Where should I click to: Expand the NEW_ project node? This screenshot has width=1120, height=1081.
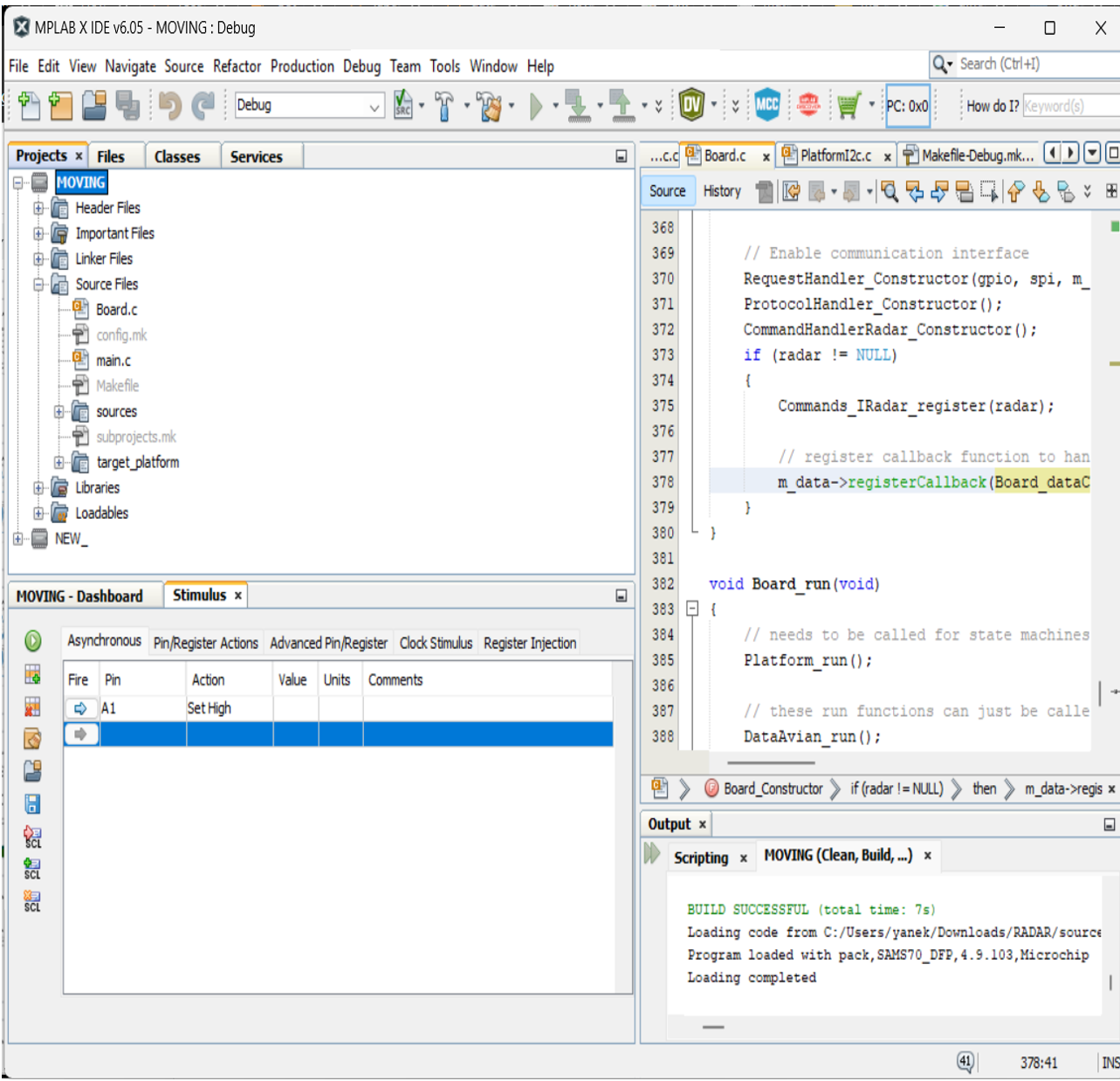click(17, 539)
